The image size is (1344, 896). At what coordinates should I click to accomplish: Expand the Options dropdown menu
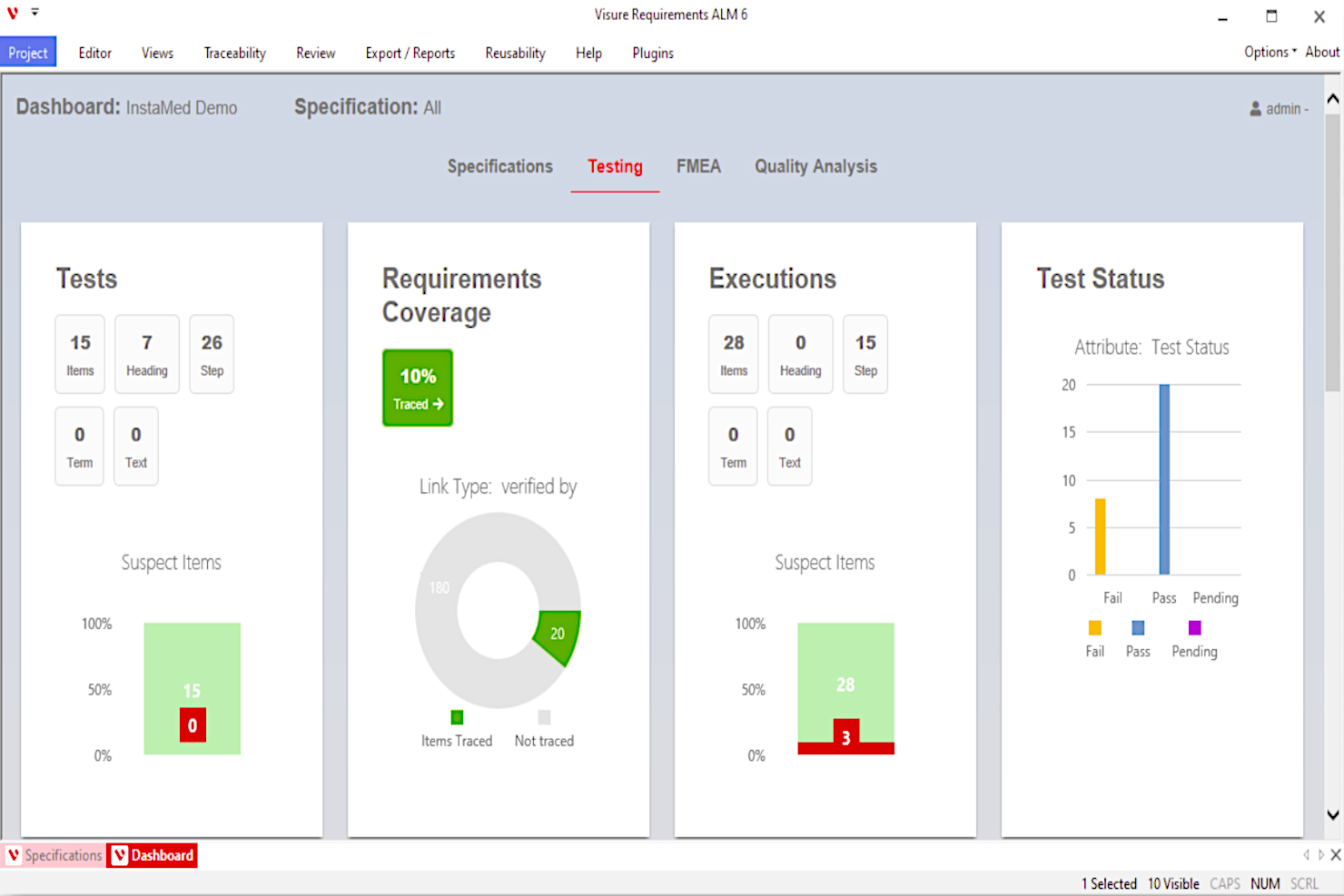click(x=1270, y=52)
